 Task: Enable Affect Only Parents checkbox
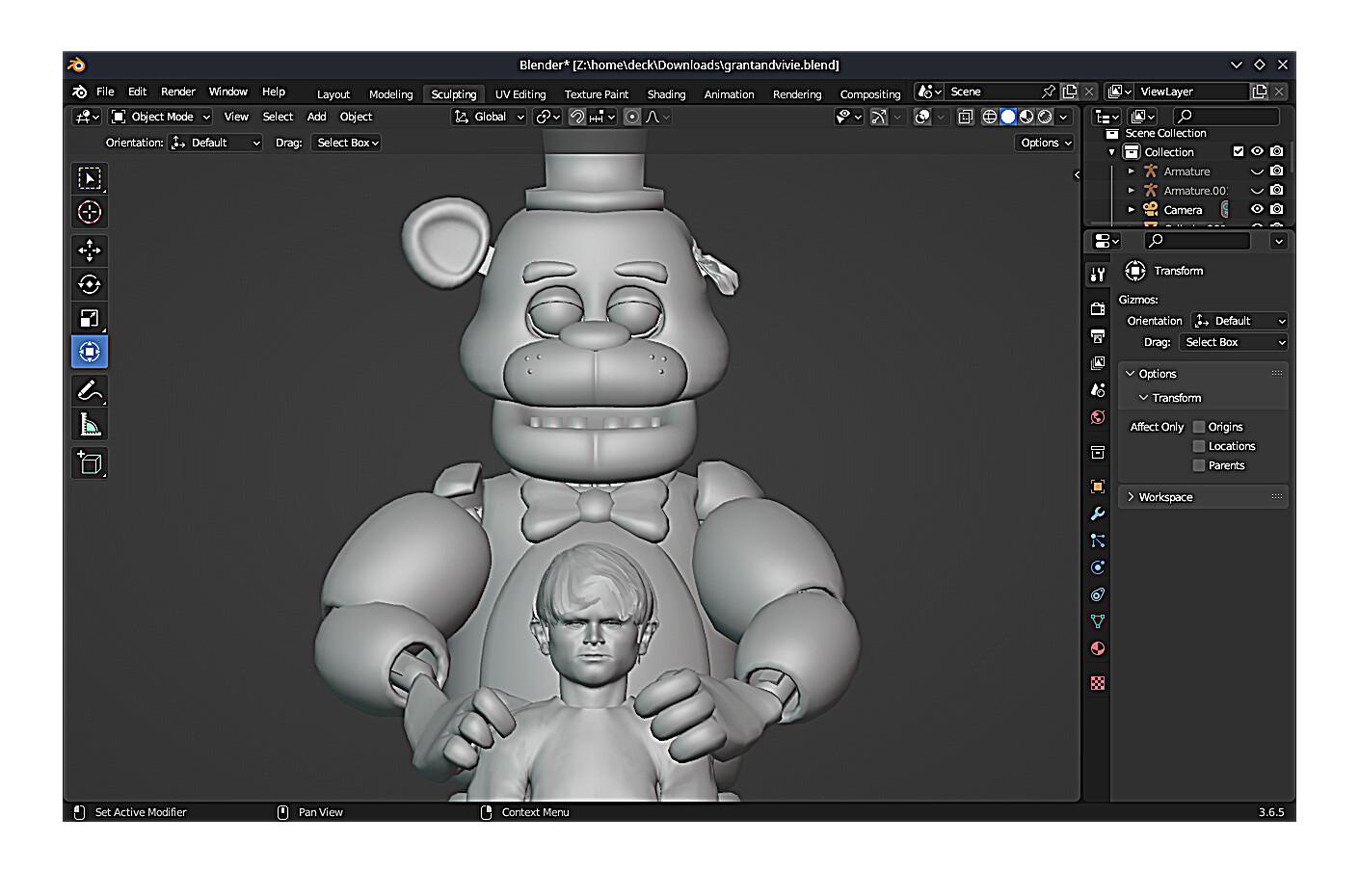coord(1199,465)
